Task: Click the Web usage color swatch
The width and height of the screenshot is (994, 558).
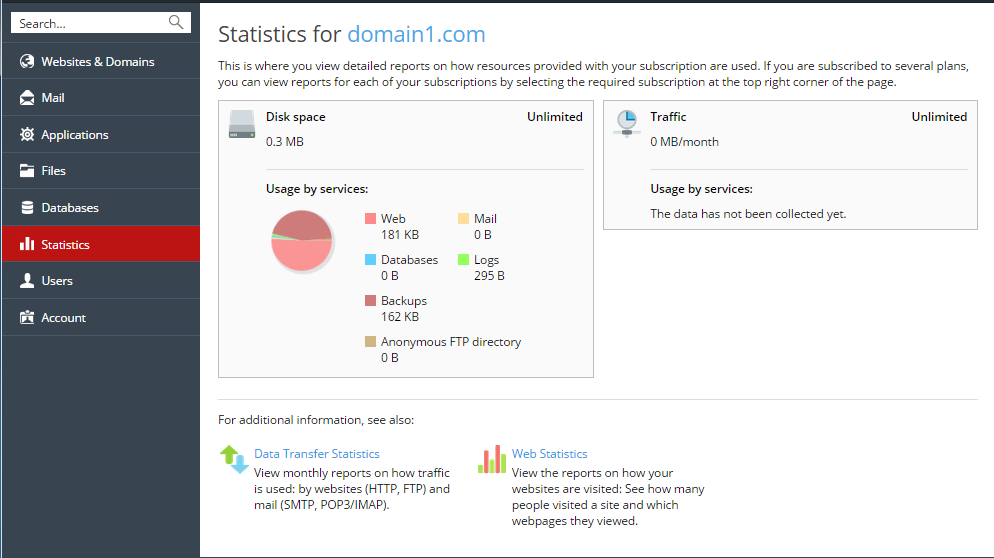Action: (371, 219)
